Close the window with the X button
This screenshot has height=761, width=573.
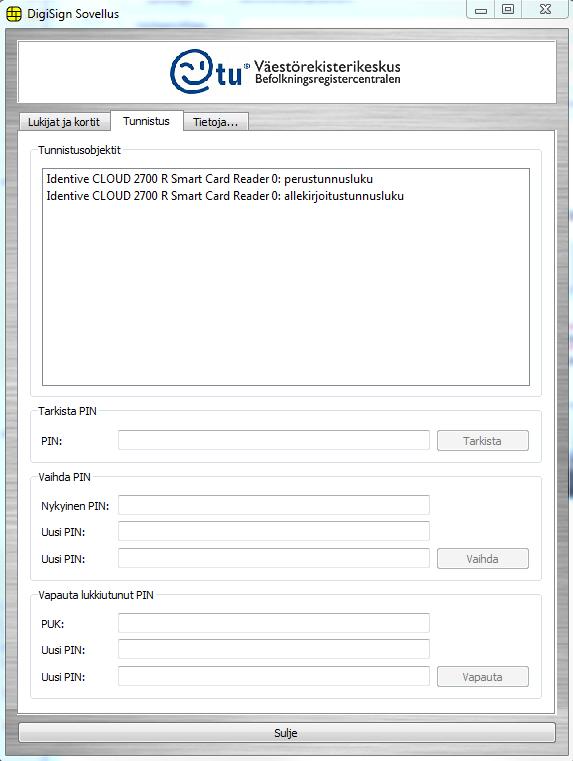point(544,10)
